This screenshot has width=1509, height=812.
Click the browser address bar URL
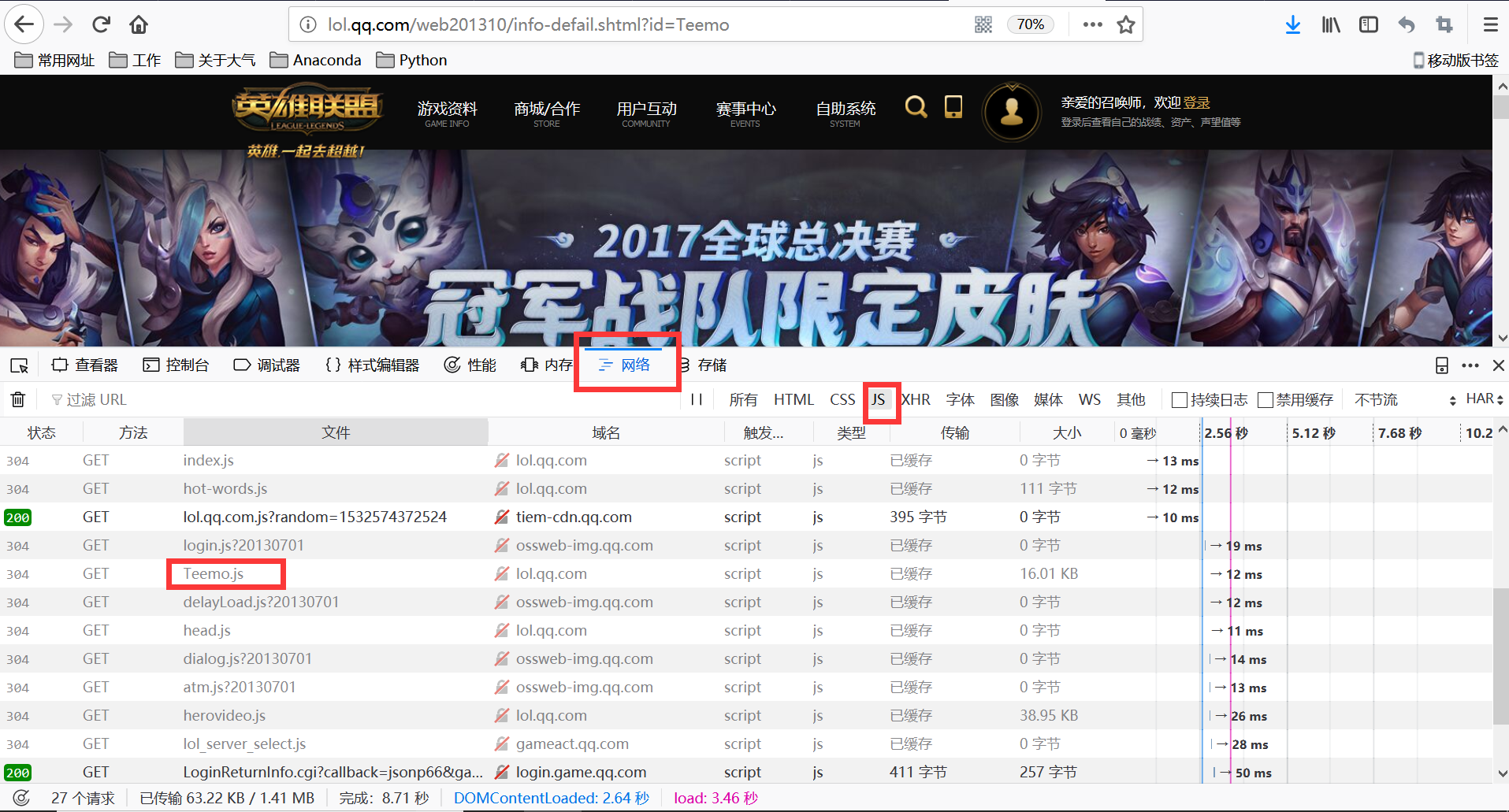[528, 24]
